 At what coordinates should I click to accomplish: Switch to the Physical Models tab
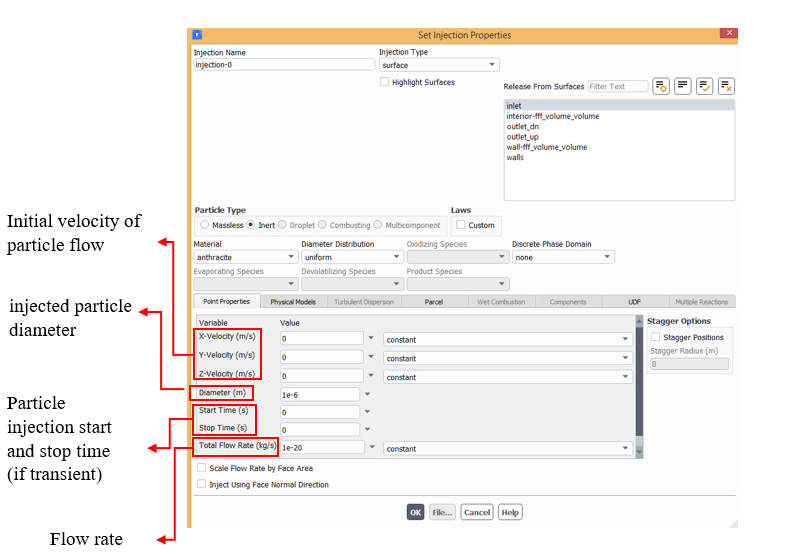pyautogui.click(x=292, y=301)
